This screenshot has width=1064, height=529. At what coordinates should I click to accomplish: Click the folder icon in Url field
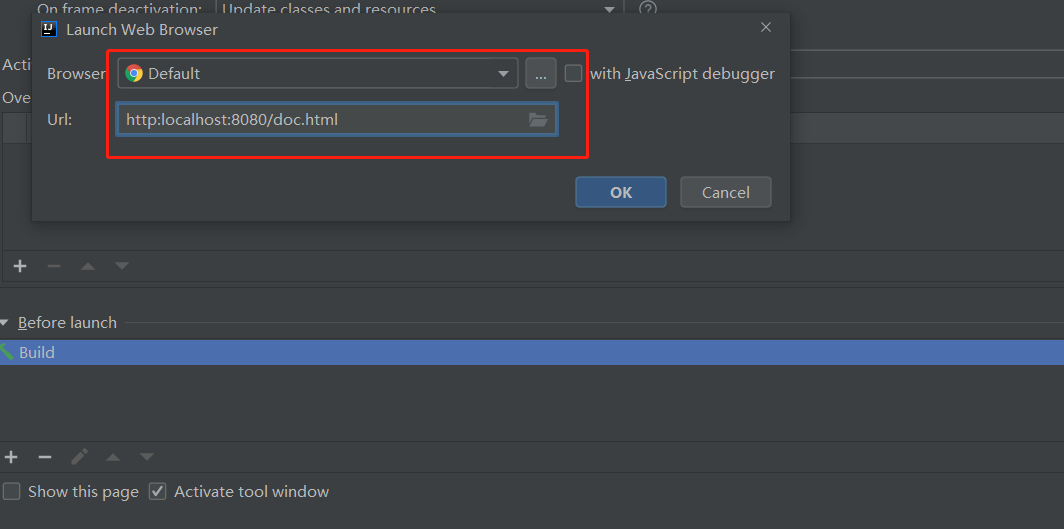538,120
